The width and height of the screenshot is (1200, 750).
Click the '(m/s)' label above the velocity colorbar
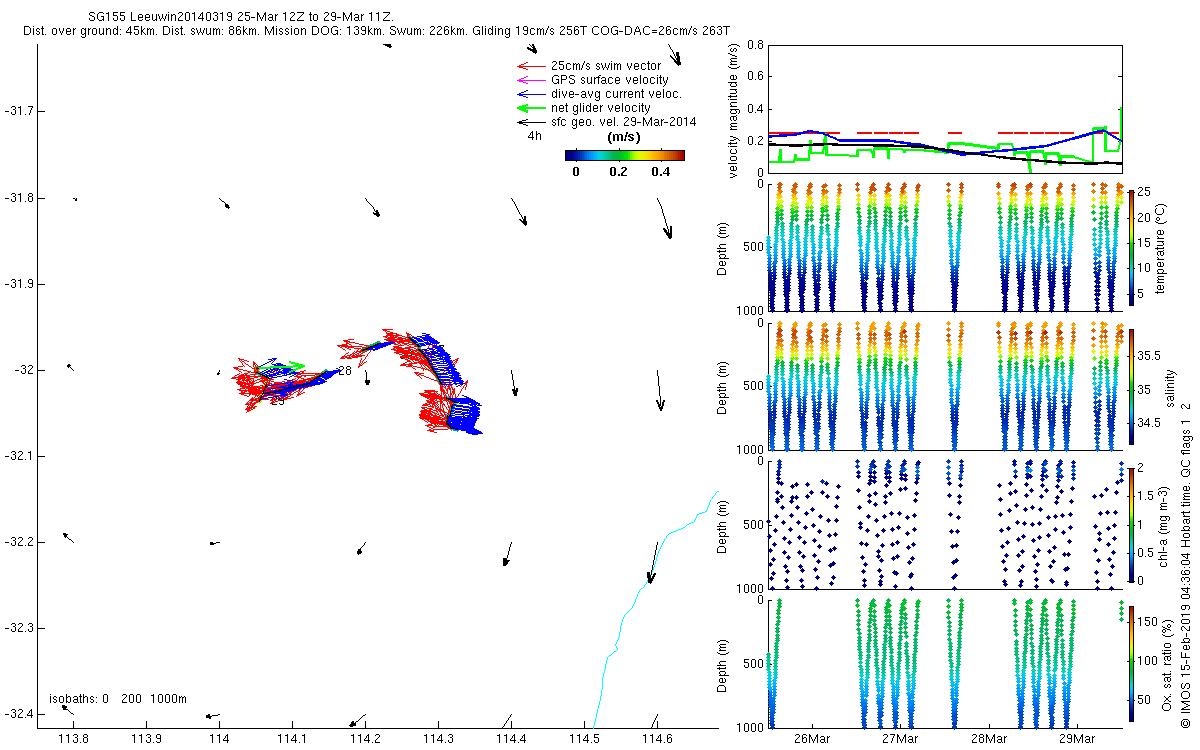coord(625,137)
